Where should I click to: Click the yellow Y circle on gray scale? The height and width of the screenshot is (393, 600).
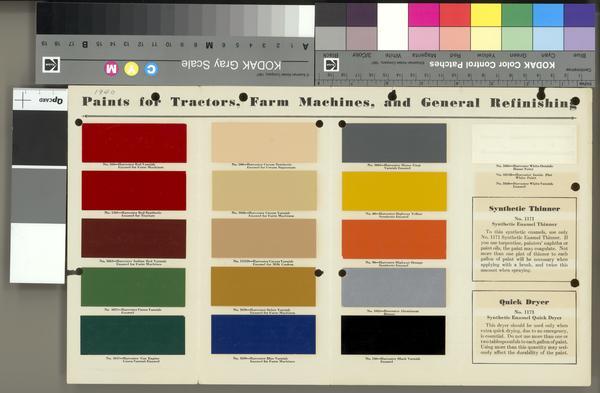131,69
